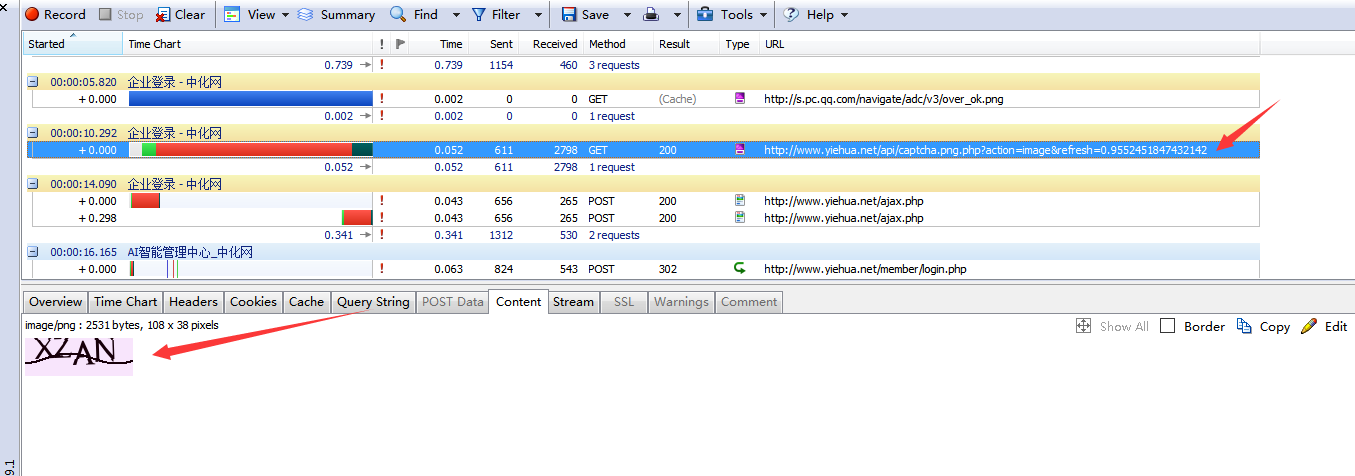Switch to the Headers tab
Image resolution: width=1355 pixels, height=476 pixels.
193,302
